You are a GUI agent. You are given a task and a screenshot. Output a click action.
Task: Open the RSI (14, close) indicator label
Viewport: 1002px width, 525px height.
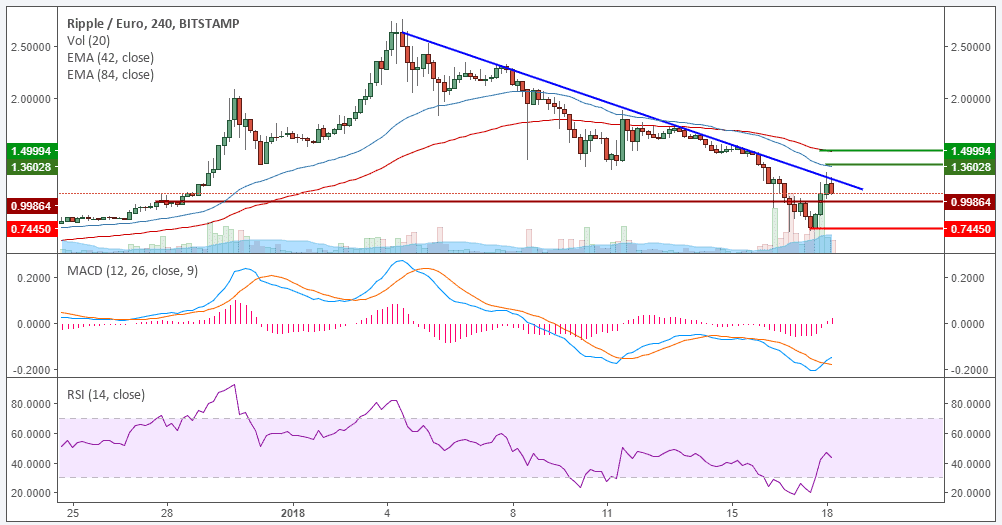point(106,395)
